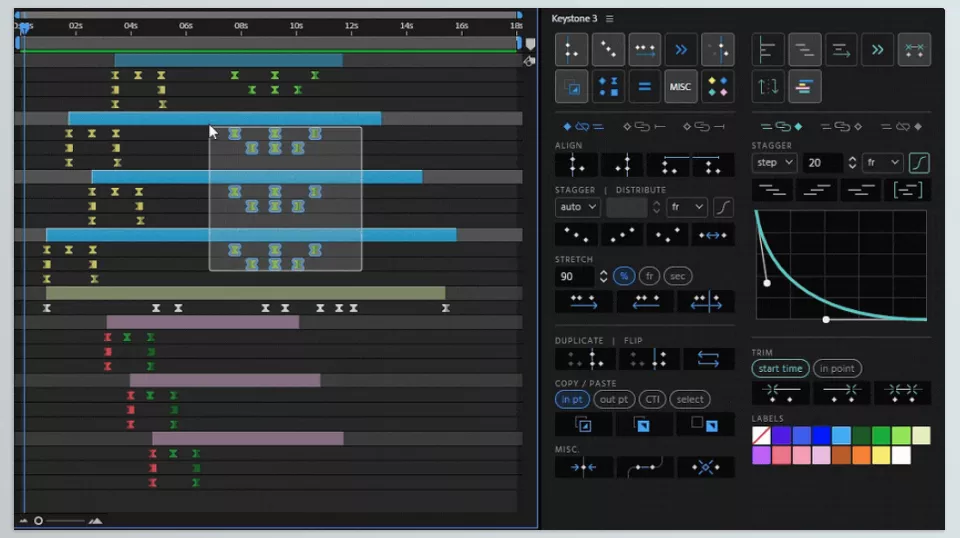Click the MISC curved-path keyframe icon
The image size is (960, 538).
pos(645,468)
